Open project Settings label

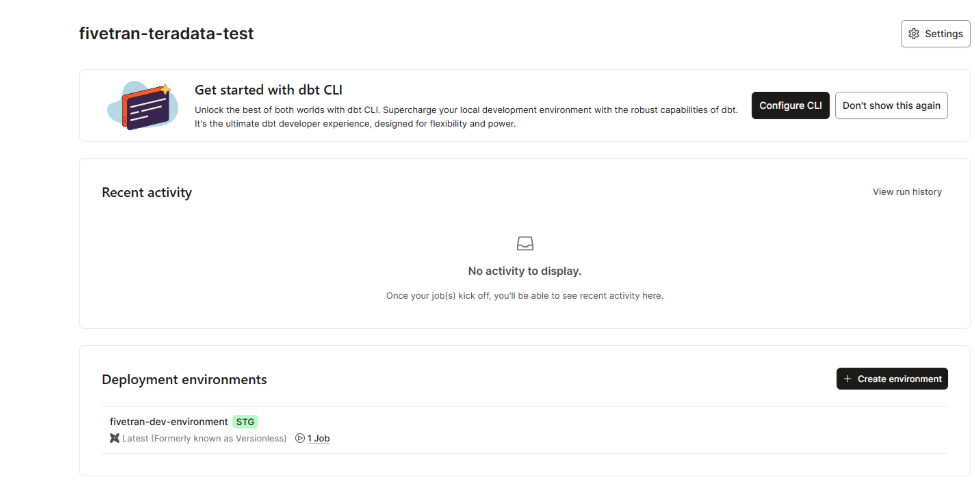(943, 34)
